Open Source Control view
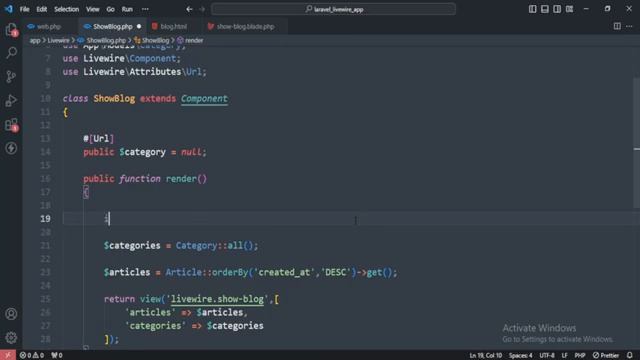This screenshot has height=360, width=640. tap(11, 77)
